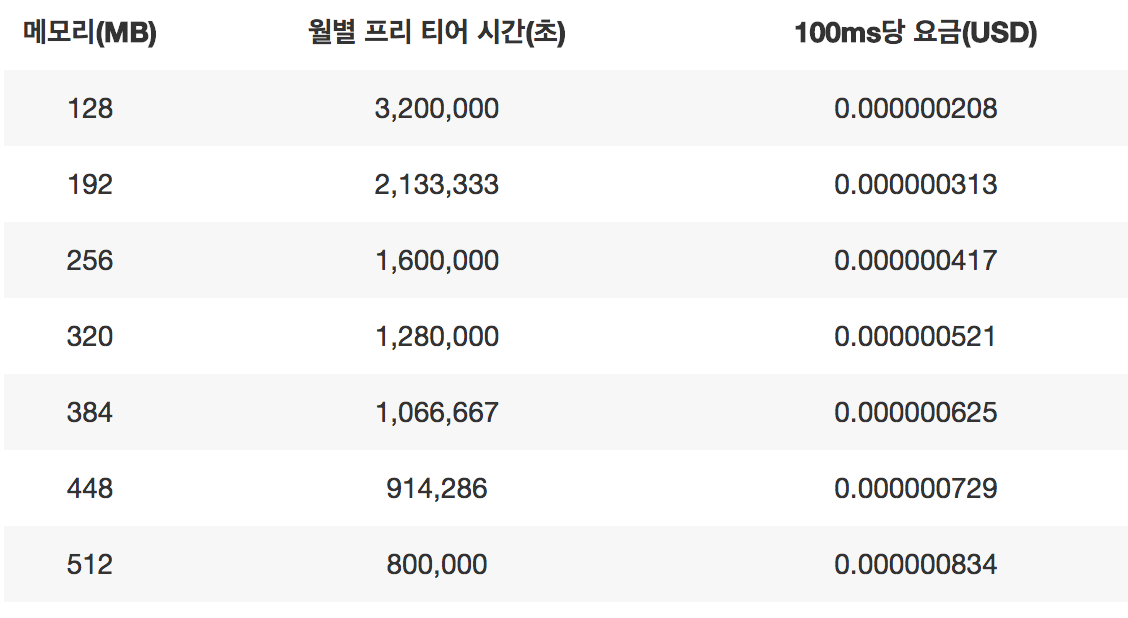
Task: Click the 월별 프리 티어 시간(초) header
Action: coord(437,32)
